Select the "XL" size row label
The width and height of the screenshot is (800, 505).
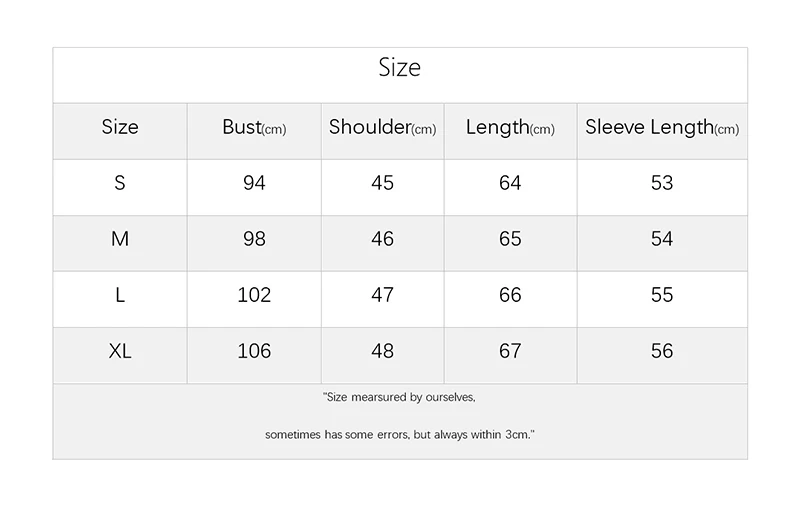tap(120, 351)
